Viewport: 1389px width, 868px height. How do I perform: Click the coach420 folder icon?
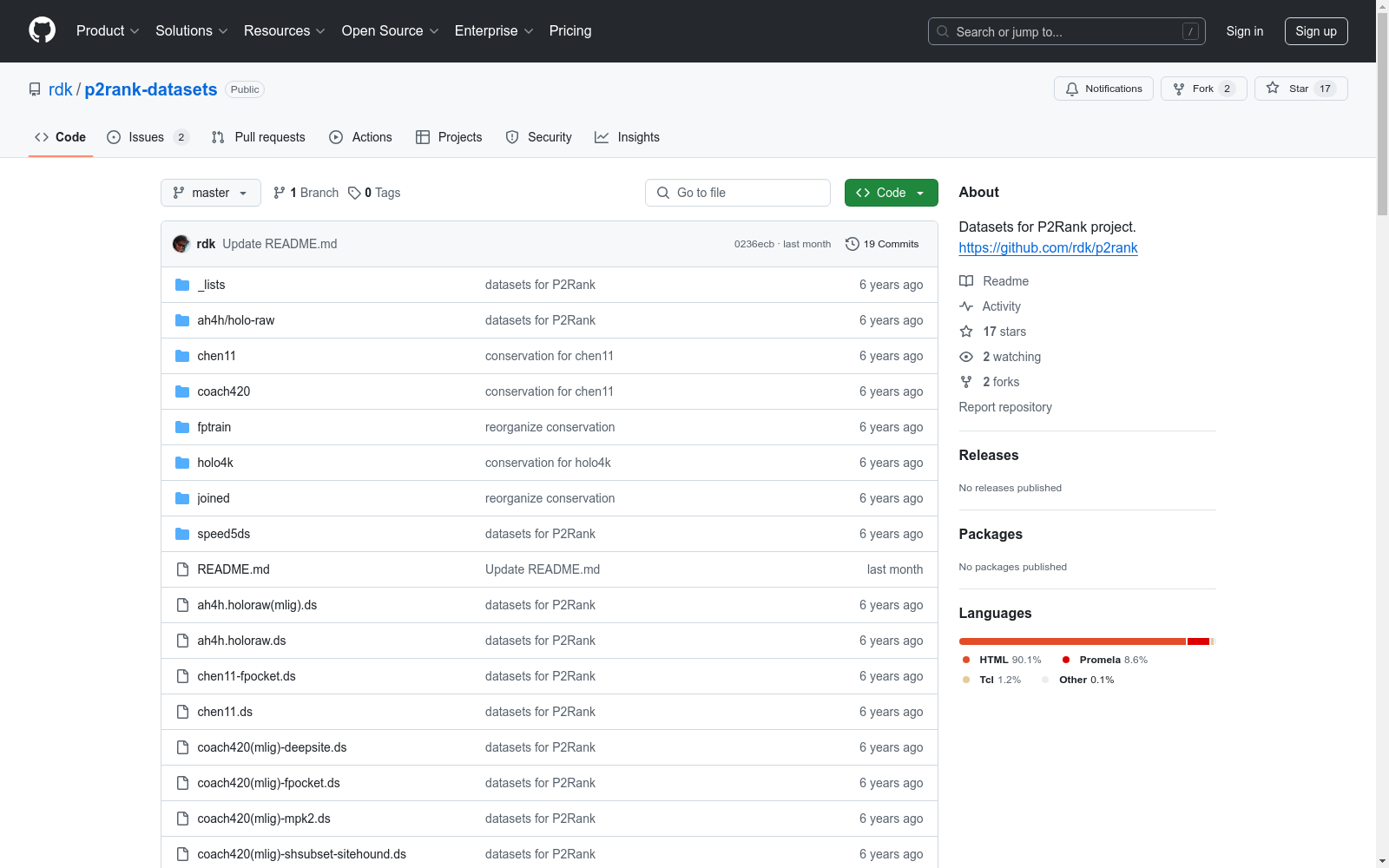pyautogui.click(x=182, y=391)
